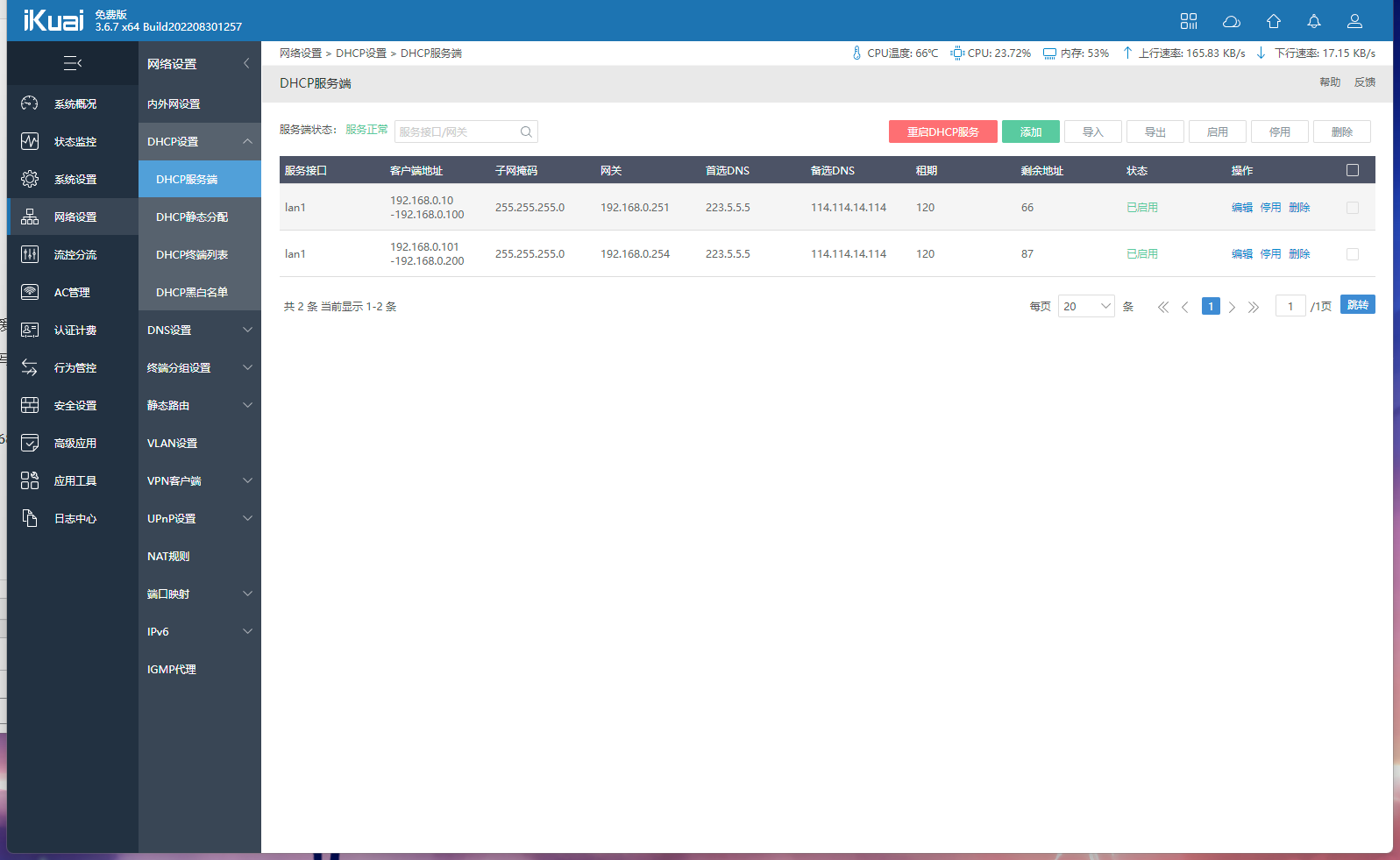Open 认证计费 authentication icon
Viewport: 1400px width, 860px height.
[x=30, y=330]
